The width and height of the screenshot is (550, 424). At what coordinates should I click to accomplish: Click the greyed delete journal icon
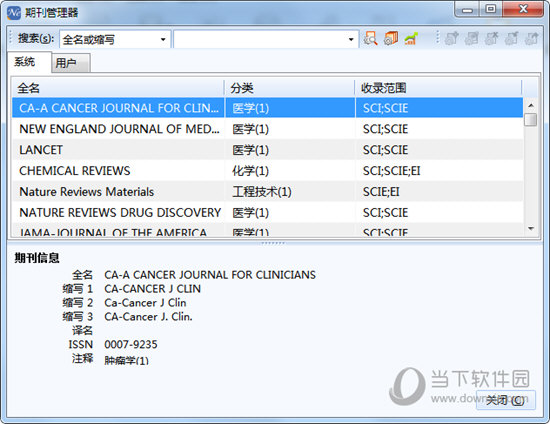pos(491,39)
